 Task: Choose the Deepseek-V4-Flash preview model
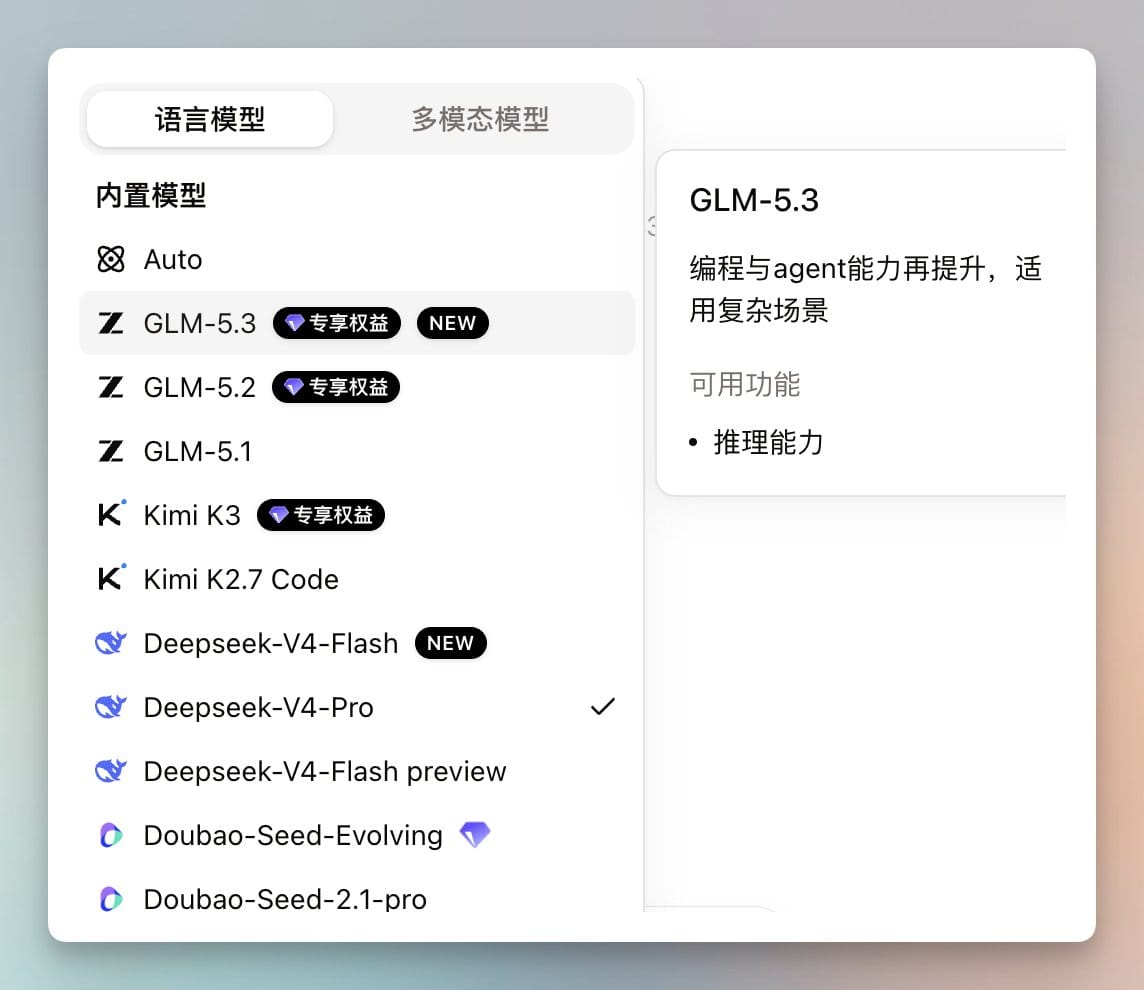point(357,771)
